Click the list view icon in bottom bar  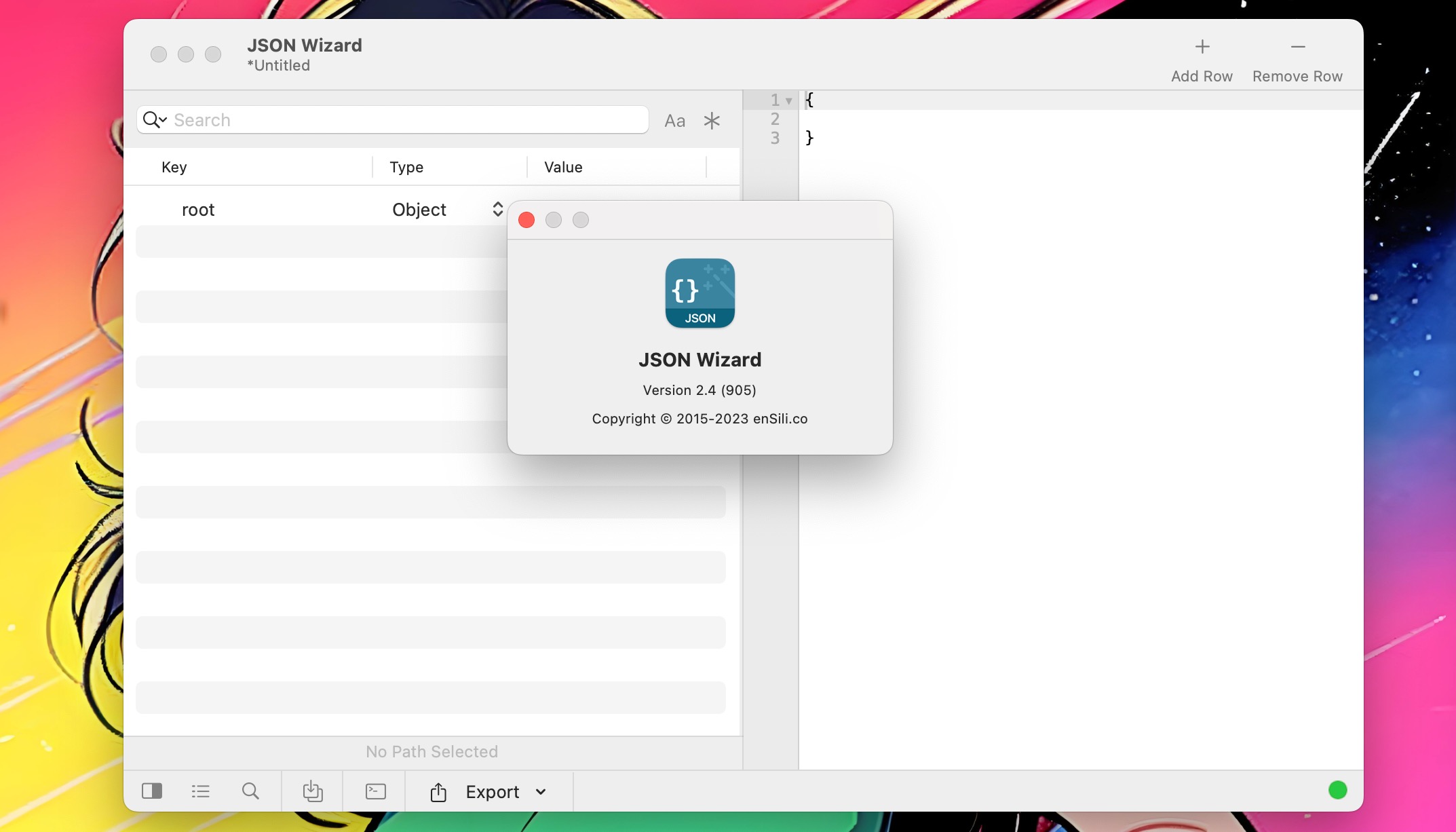[x=201, y=791]
